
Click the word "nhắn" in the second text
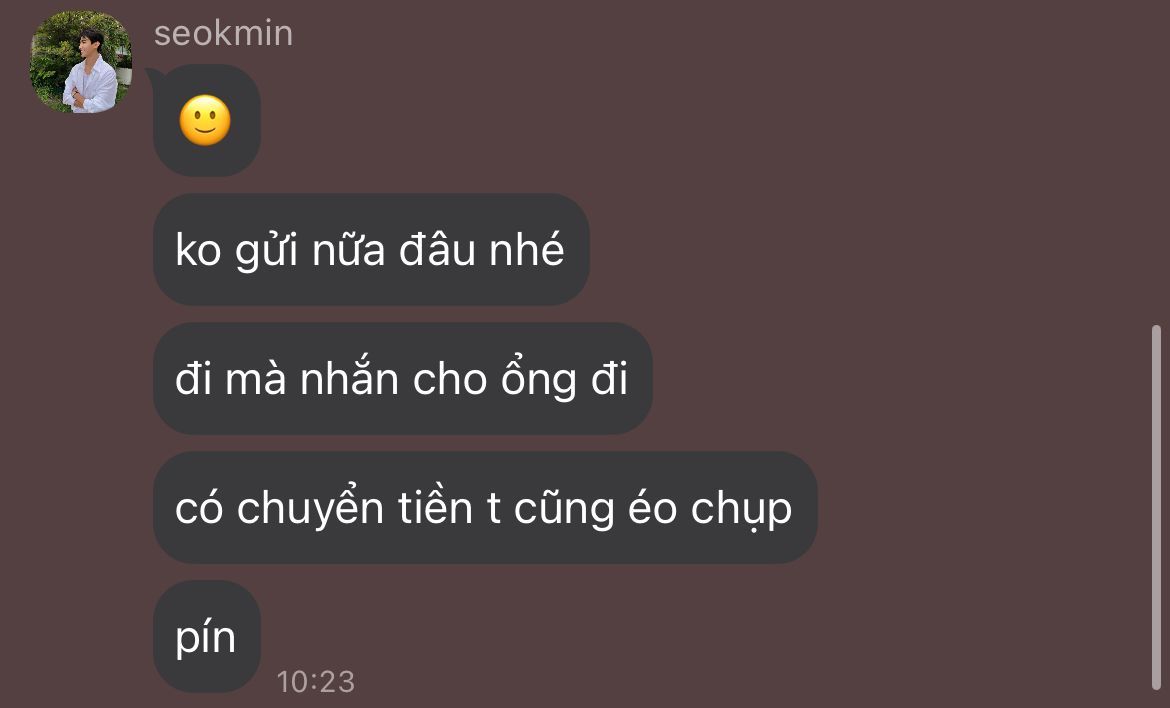tap(349, 378)
